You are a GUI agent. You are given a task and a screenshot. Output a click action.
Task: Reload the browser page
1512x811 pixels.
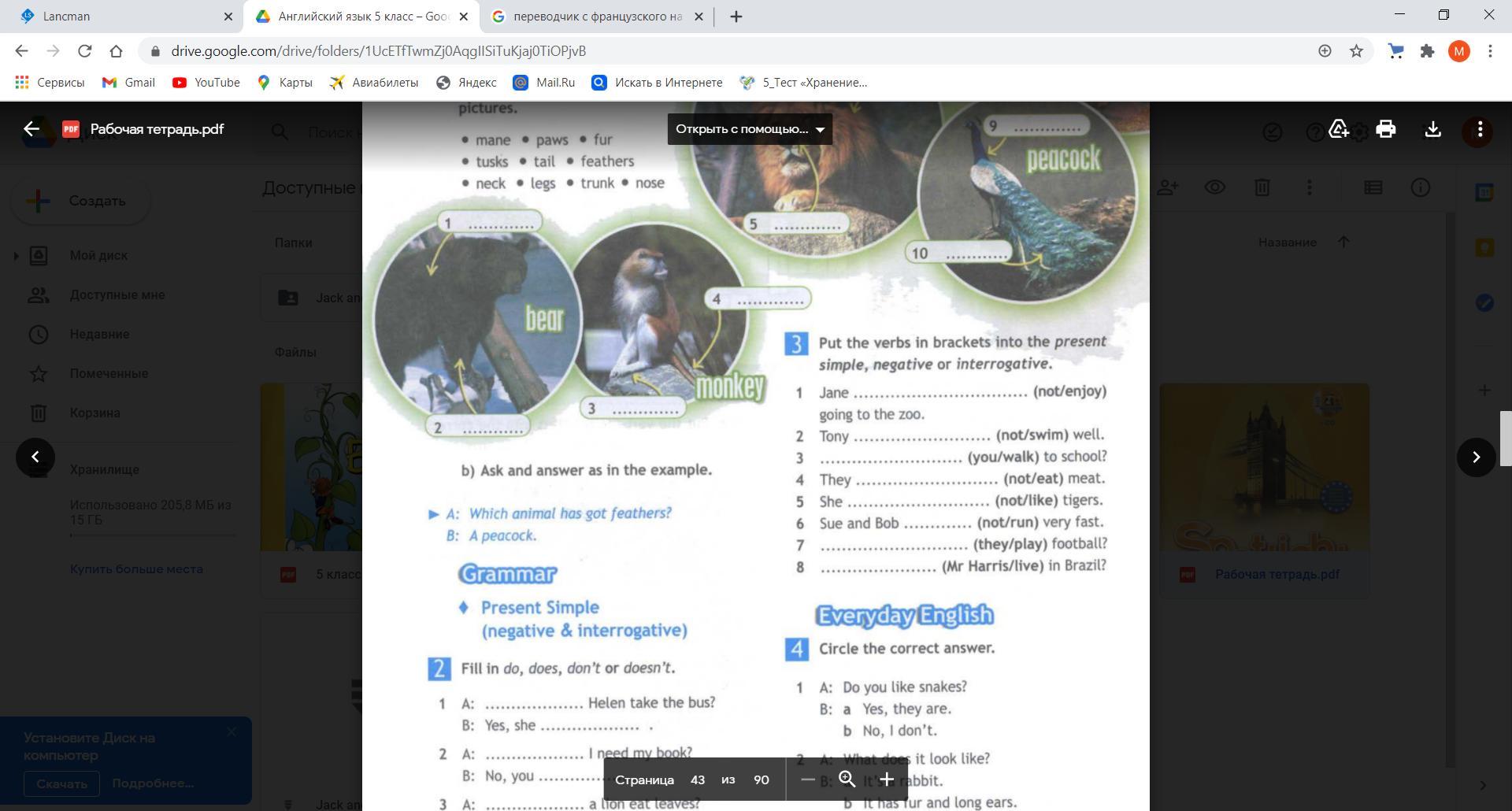pos(84,51)
